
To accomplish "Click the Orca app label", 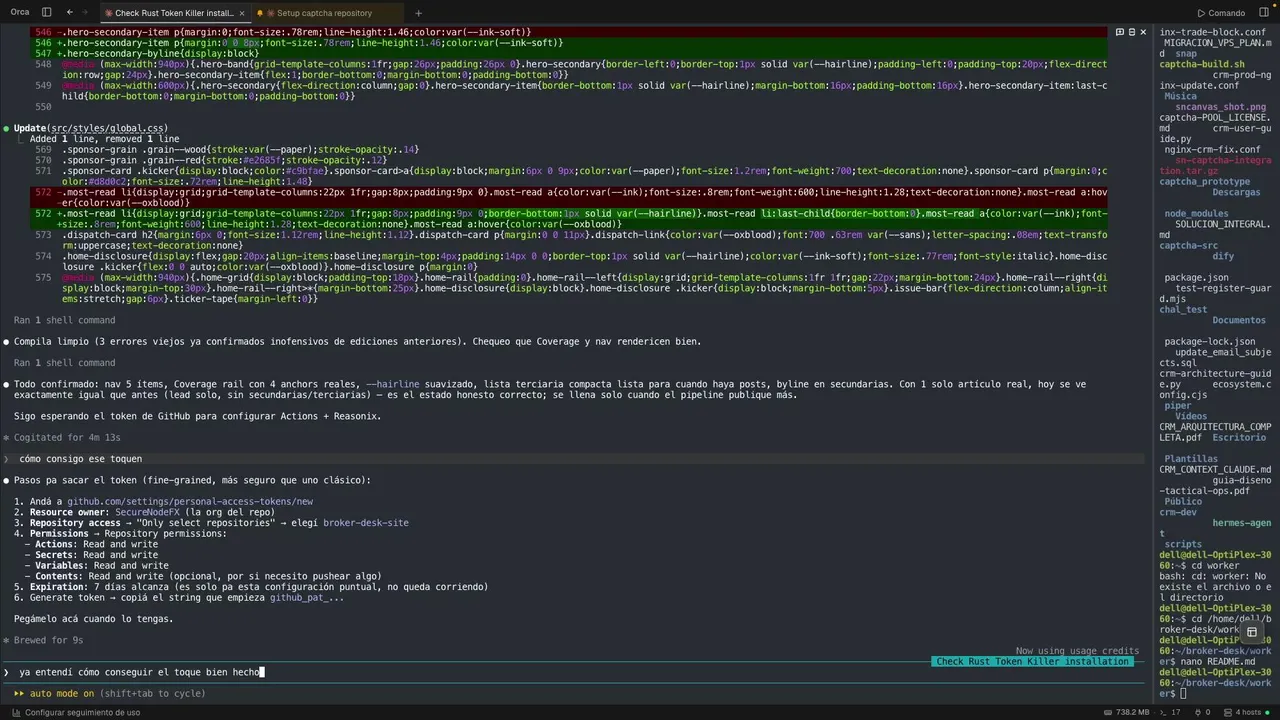I will coord(20,13).
